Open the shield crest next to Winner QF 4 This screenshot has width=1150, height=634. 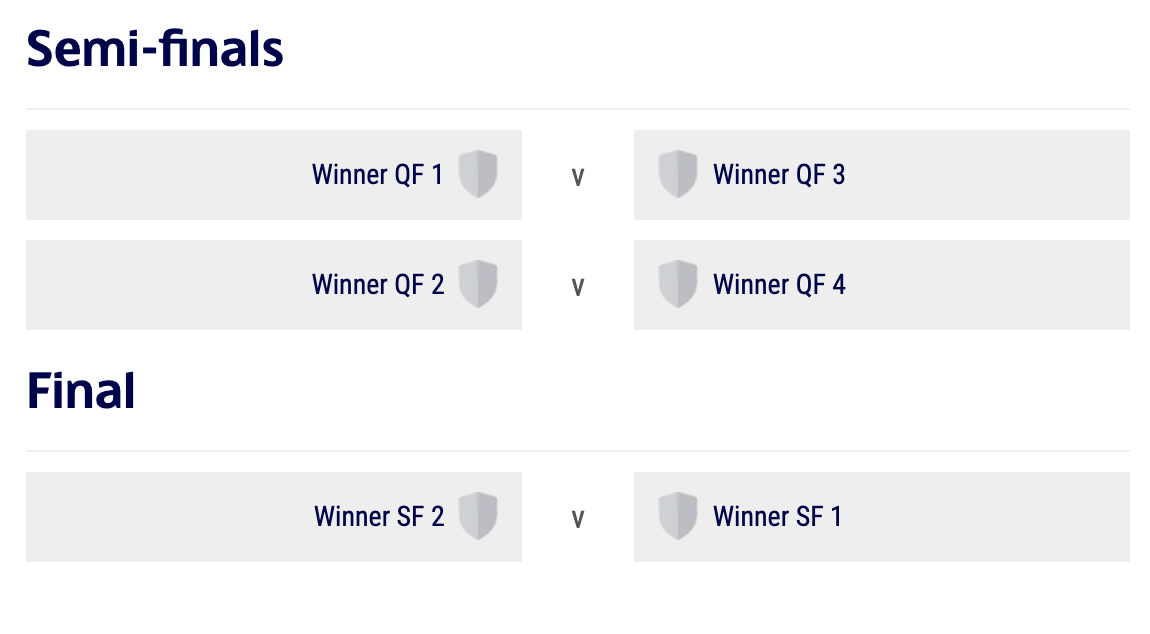pos(677,284)
